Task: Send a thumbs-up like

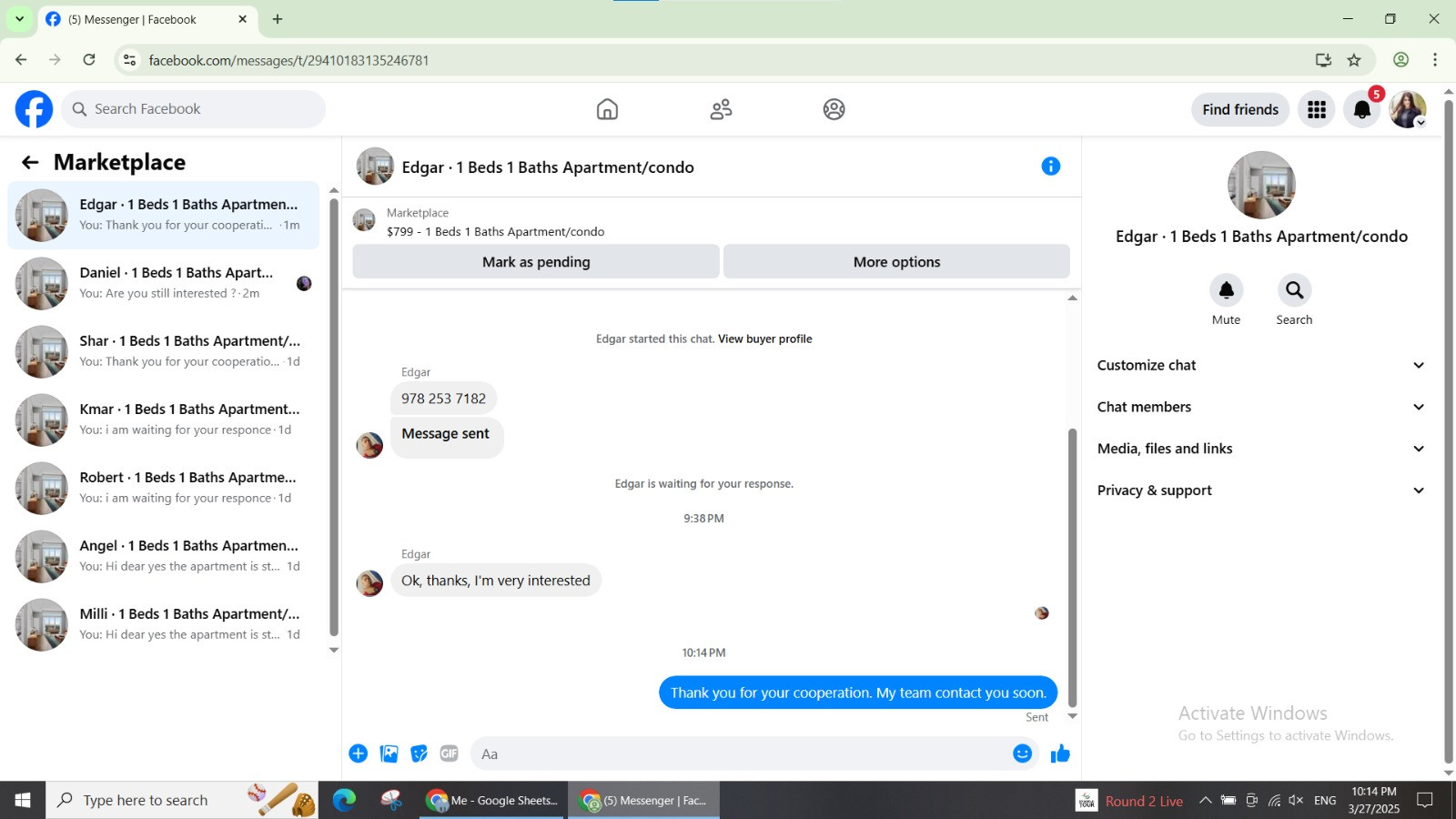Action: (x=1060, y=753)
